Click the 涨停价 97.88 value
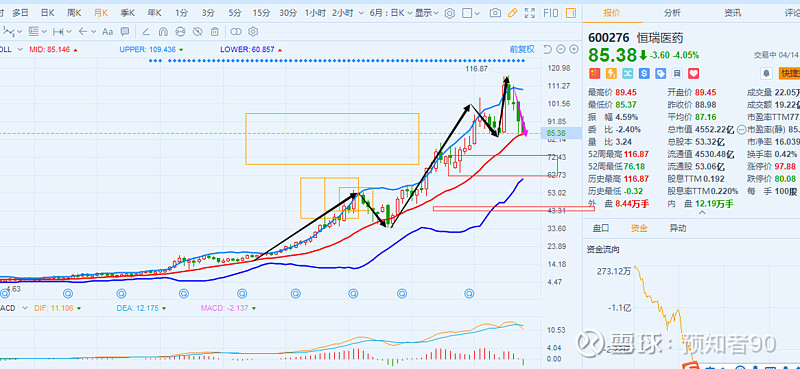800x369 pixels. 785,166
